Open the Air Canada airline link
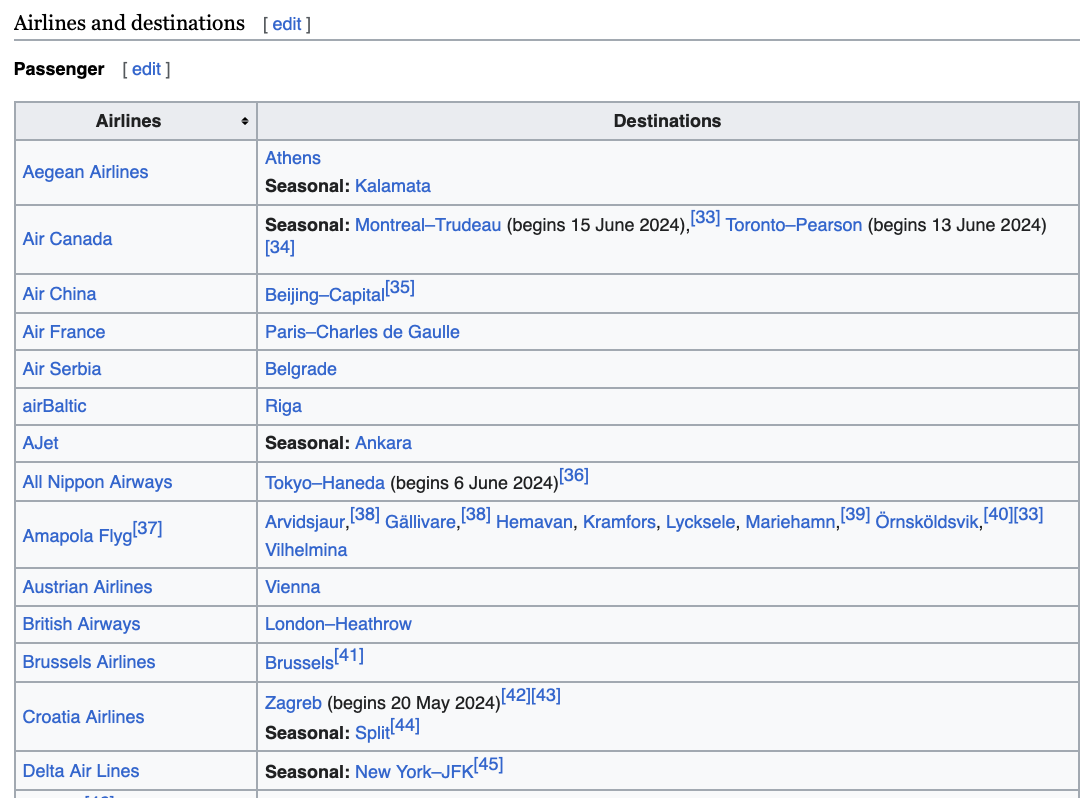 pos(67,239)
